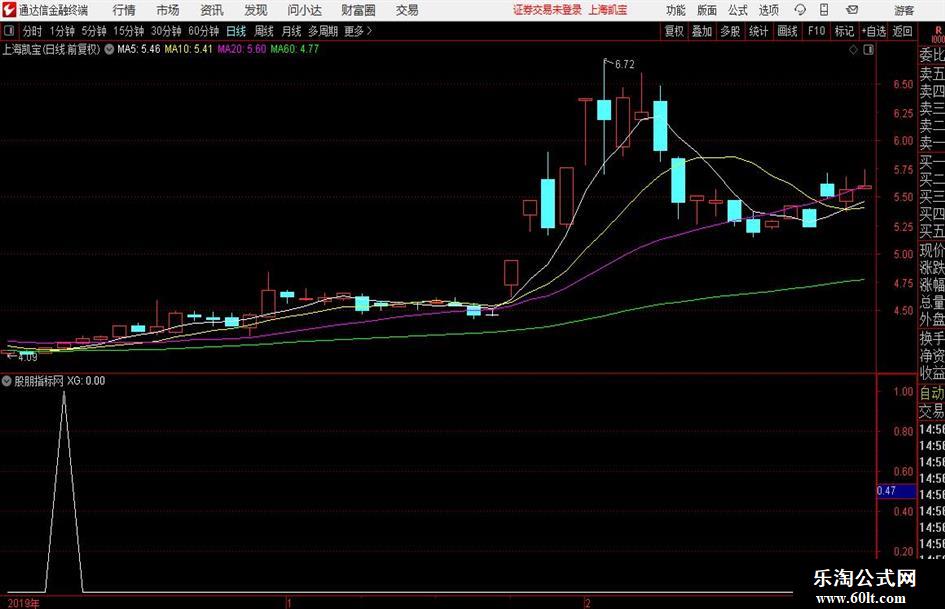This screenshot has width=945, height=609.
Task: Click the MA20: 5.60 value
Action: (x=242, y=49)
